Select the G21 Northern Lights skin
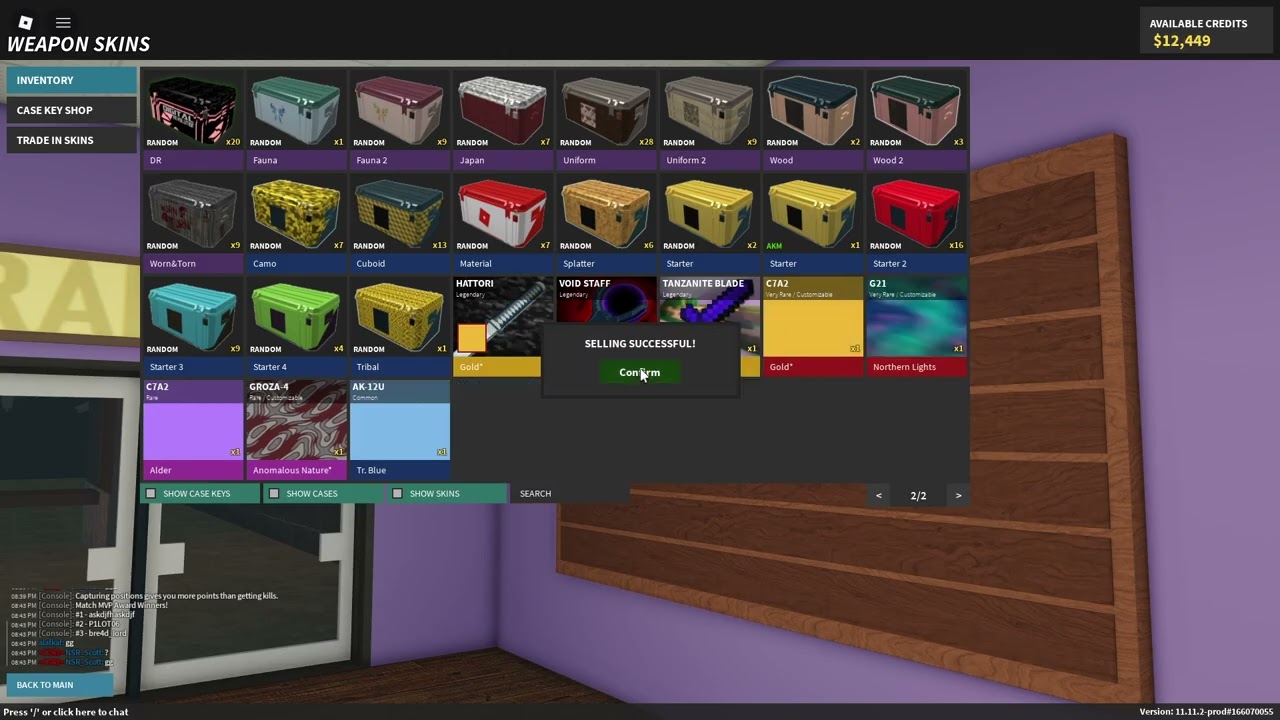This screenshot has width=1280, height=720. (917, 326)
